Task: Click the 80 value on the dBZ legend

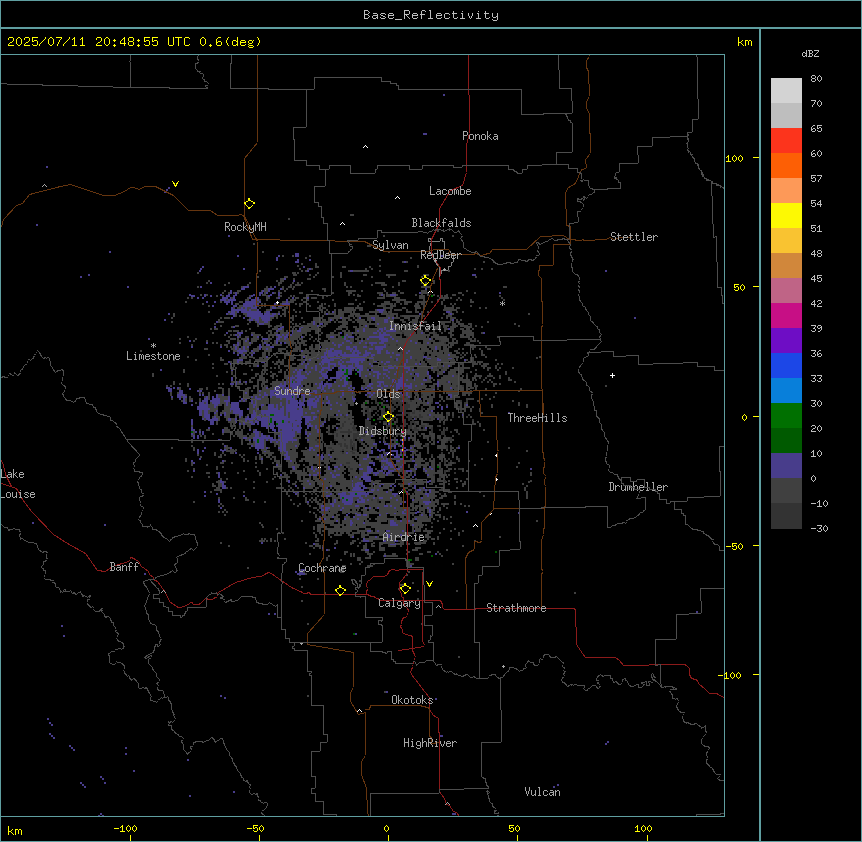Action: 816,79
